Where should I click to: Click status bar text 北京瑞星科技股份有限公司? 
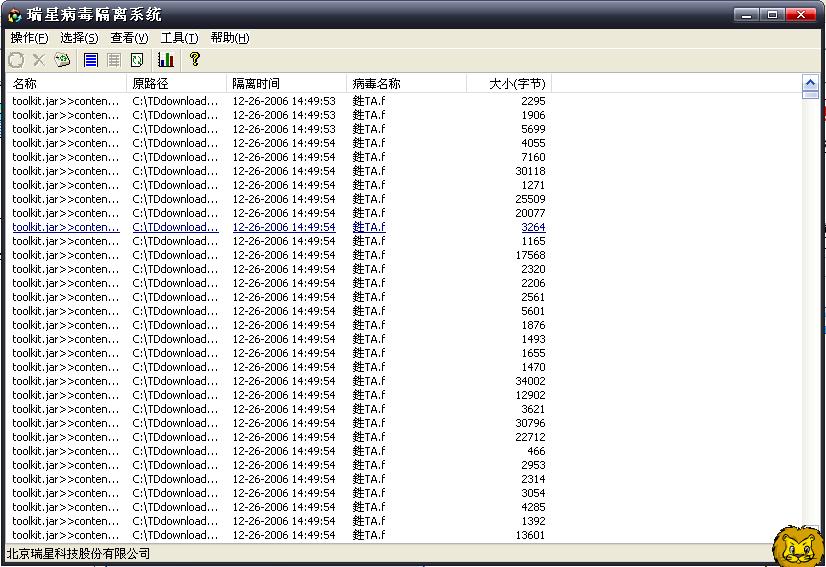point(78,554)
